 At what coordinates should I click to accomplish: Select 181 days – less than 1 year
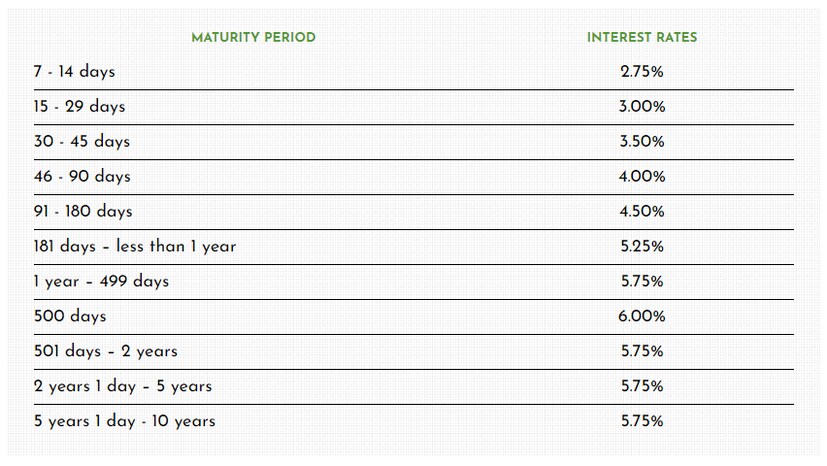(x=134, y=247)
